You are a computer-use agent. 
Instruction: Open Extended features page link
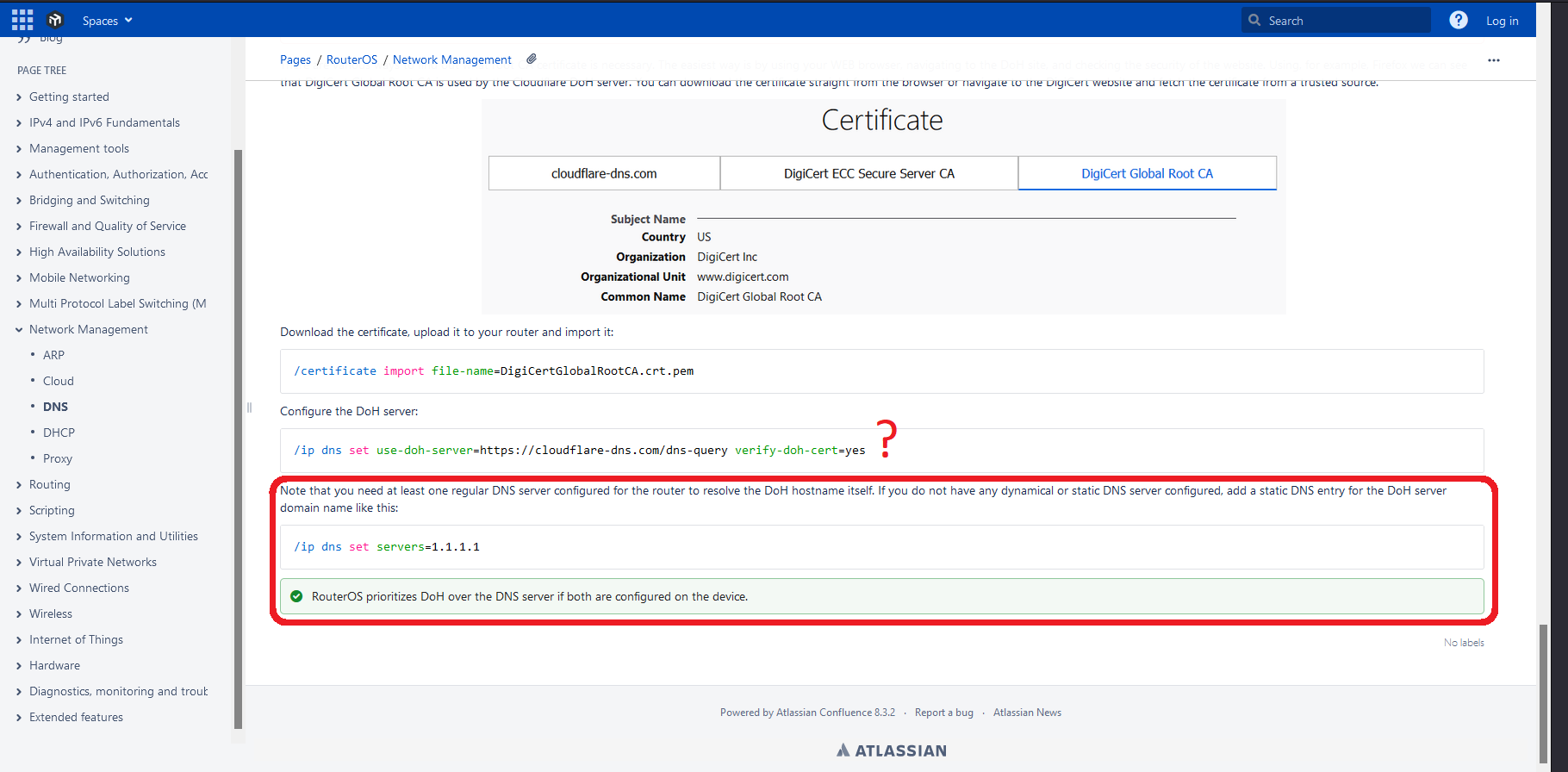tap(76, 717)
